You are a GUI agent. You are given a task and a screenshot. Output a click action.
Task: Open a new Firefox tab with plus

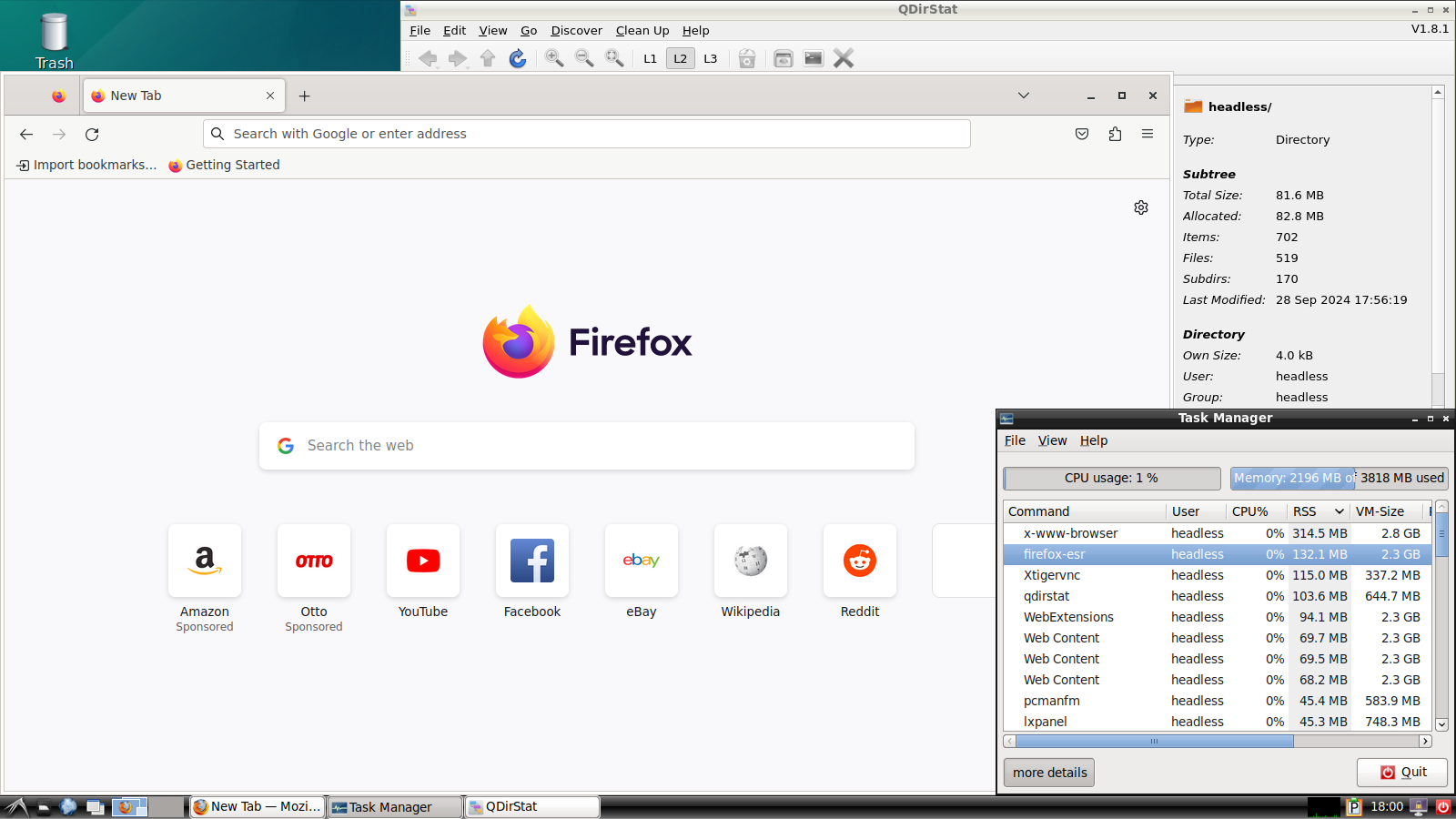click(305, 96)
